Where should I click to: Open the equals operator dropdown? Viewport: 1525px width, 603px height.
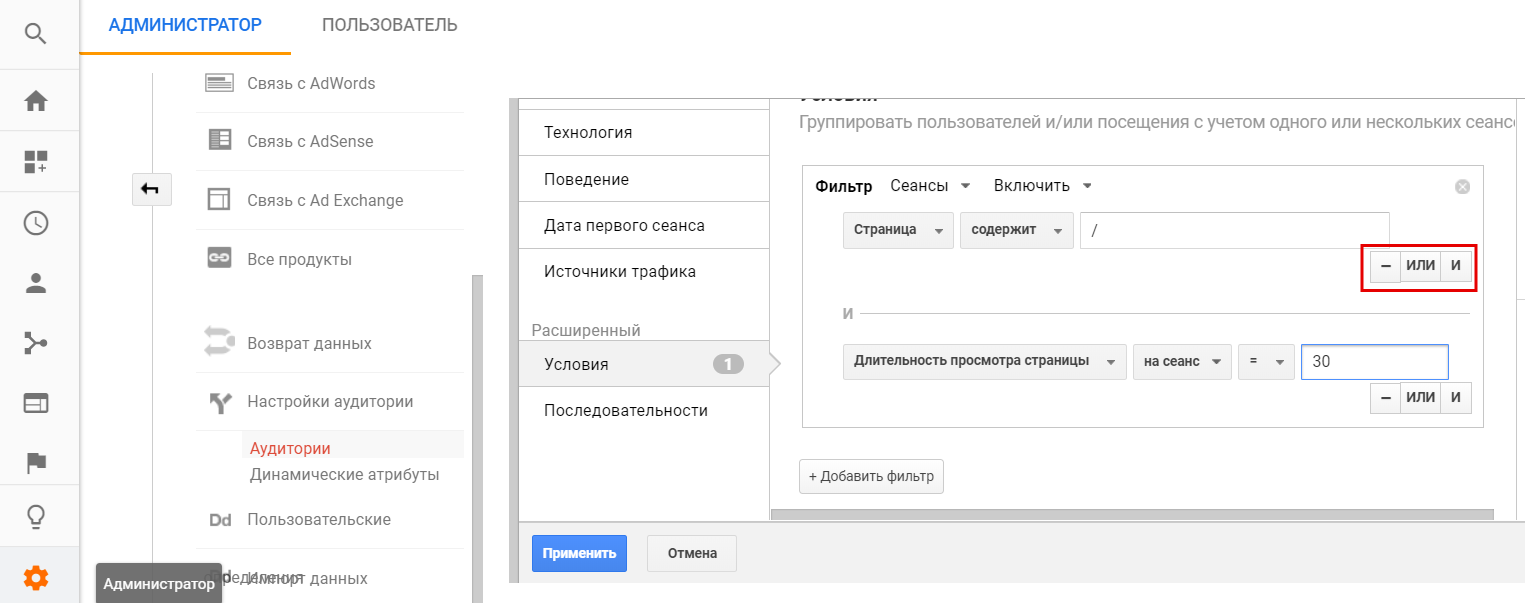click(x=1266, y=362)
